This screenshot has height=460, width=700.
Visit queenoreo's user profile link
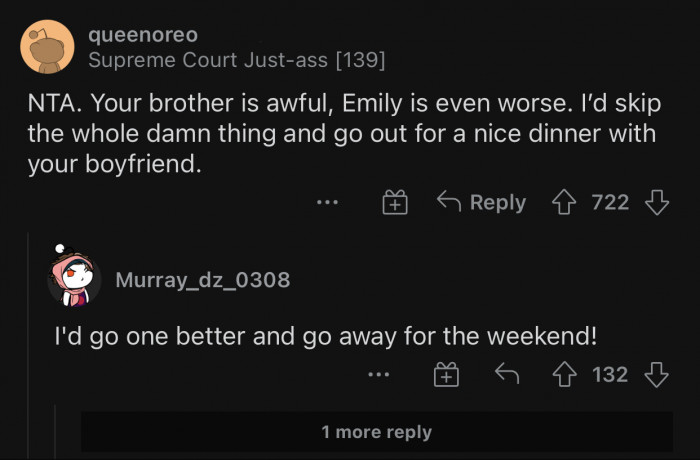[143, 35]
